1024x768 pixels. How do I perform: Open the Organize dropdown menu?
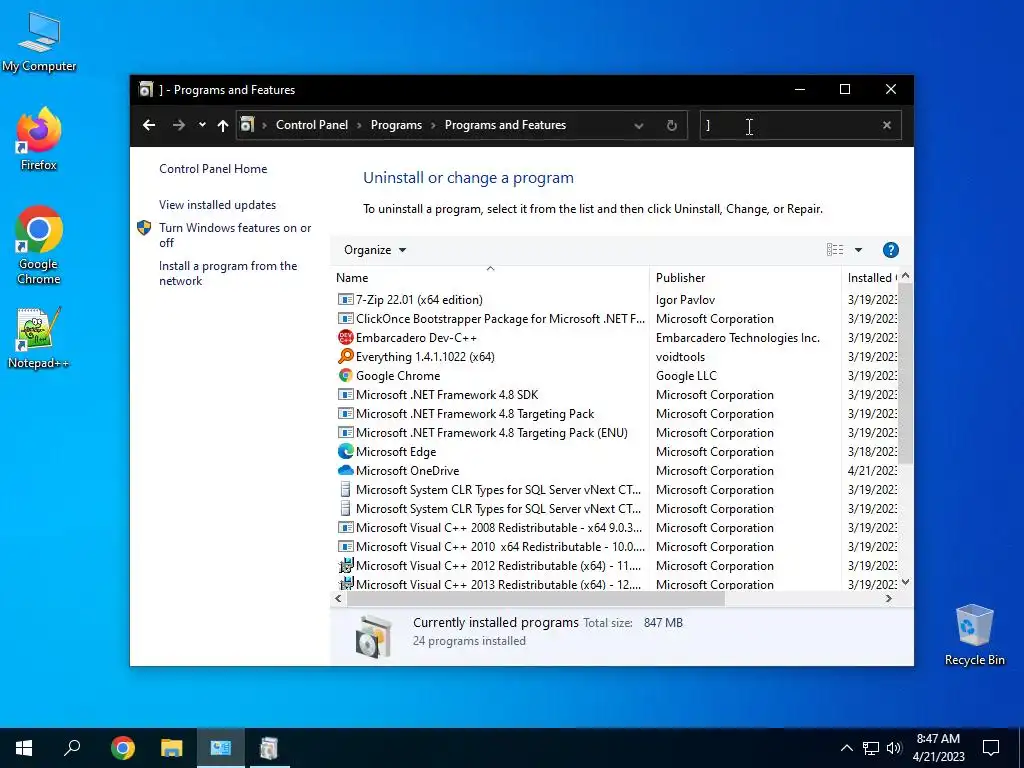tap(375, 250)
